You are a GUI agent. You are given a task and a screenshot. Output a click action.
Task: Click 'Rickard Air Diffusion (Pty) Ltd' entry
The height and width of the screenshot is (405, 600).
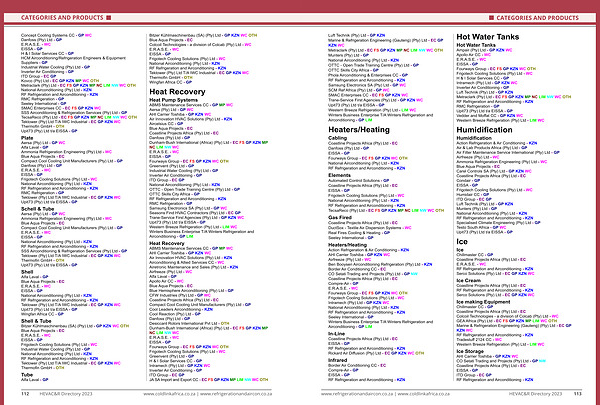pos(354,353)
